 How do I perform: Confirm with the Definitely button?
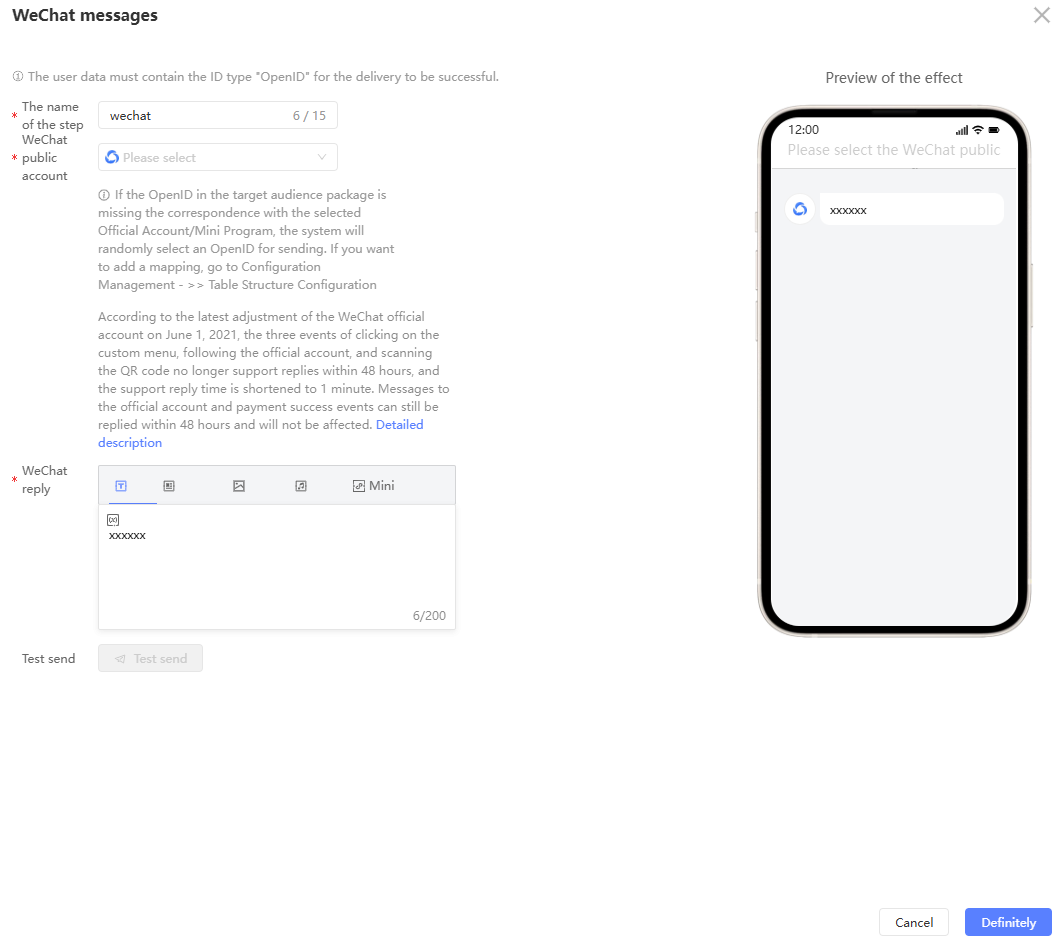click(x=1008, y=922)
